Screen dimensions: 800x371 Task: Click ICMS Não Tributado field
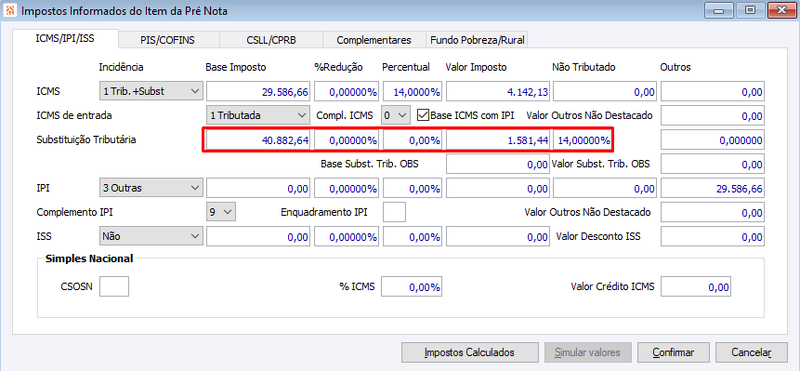coord(605,92)
